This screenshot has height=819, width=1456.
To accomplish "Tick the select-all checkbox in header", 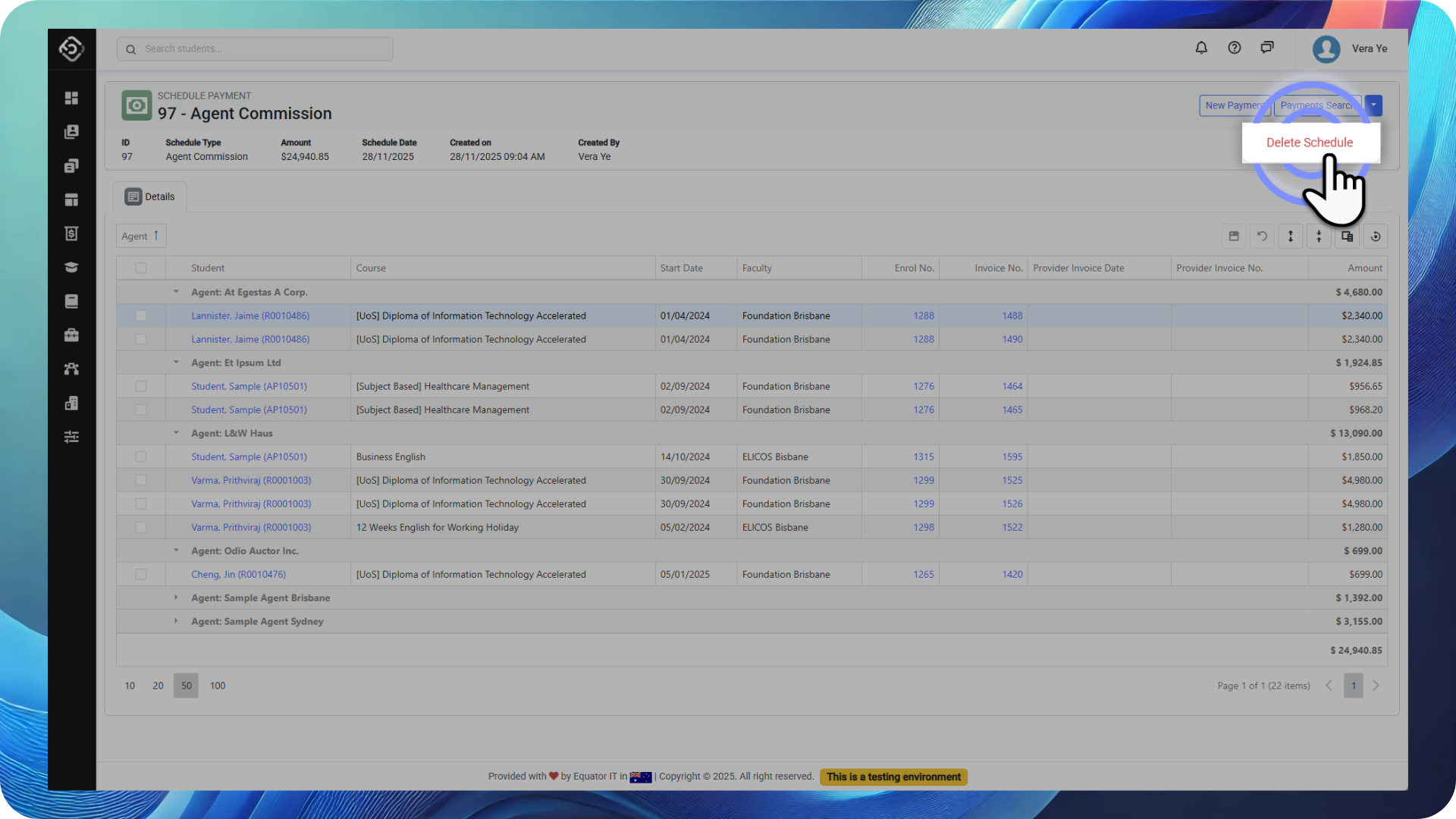I will [x=141, y=268].
